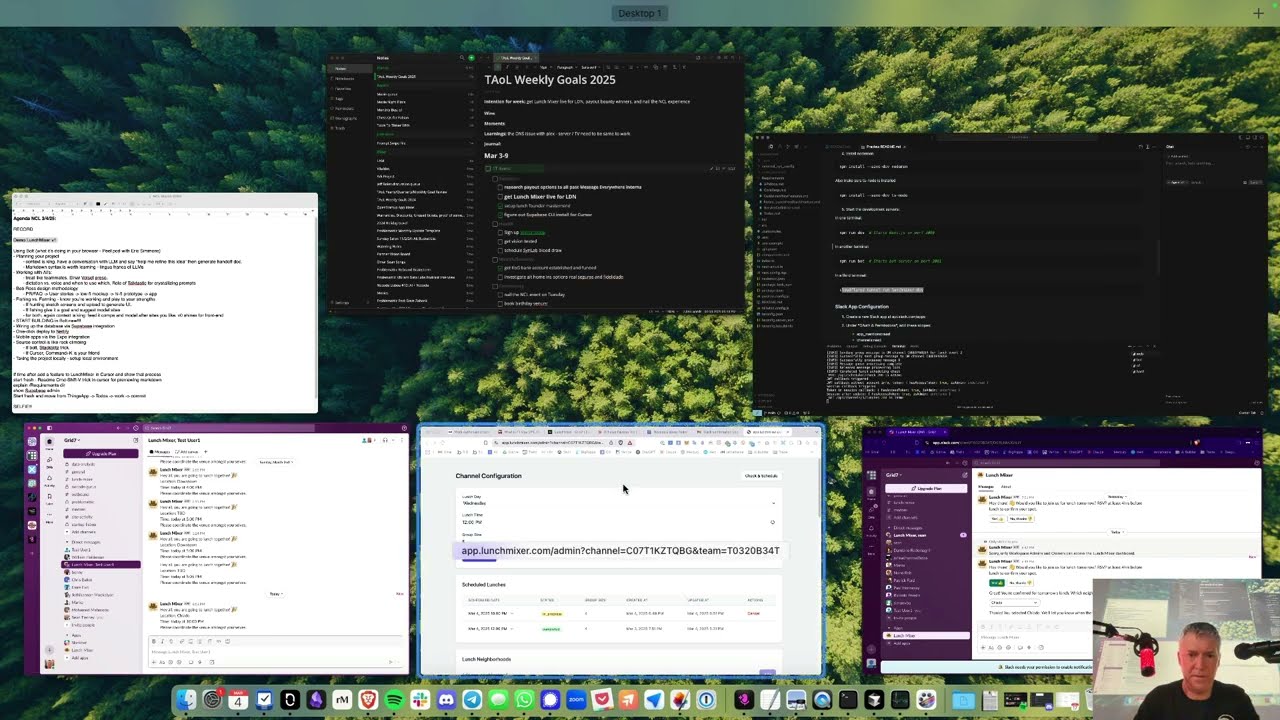Select 'Desktop 1' space label
Image resolution: width=1280 pixels, height=720 pixels.
(640, 13)
